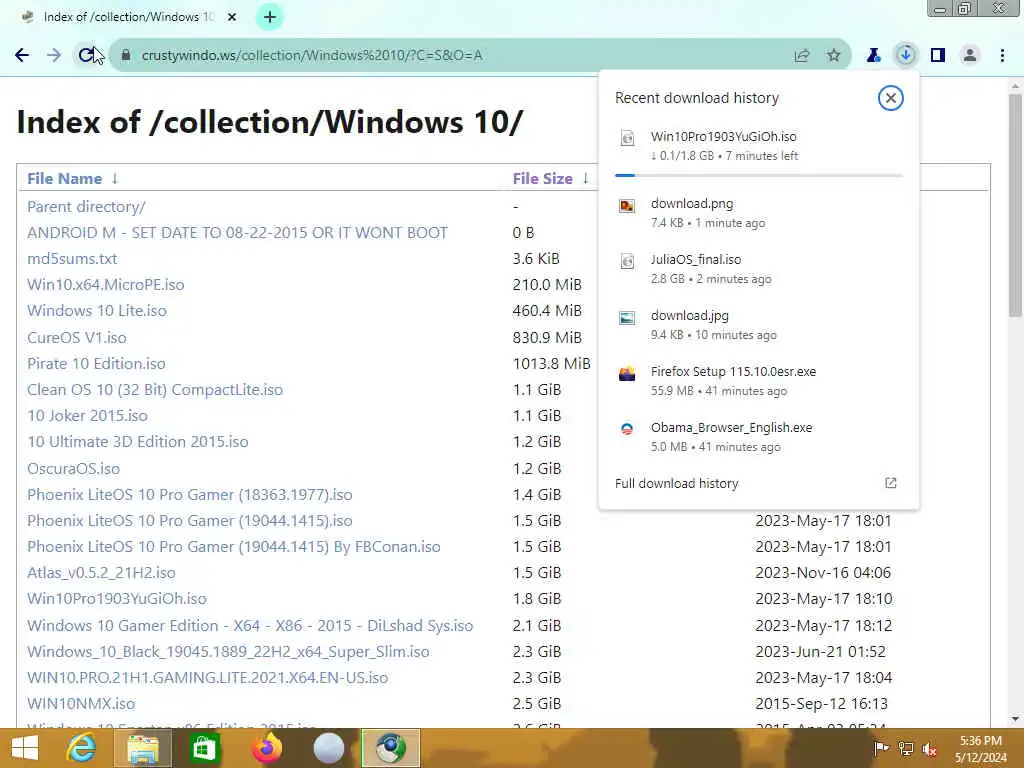
Task: Click WIN10NMX.iso link
Action: pos(81,704)
